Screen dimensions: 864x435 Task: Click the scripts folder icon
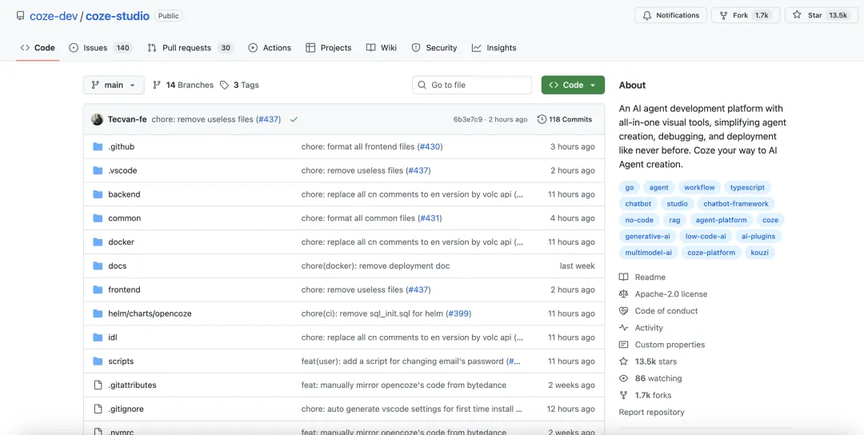pos(98,361)
